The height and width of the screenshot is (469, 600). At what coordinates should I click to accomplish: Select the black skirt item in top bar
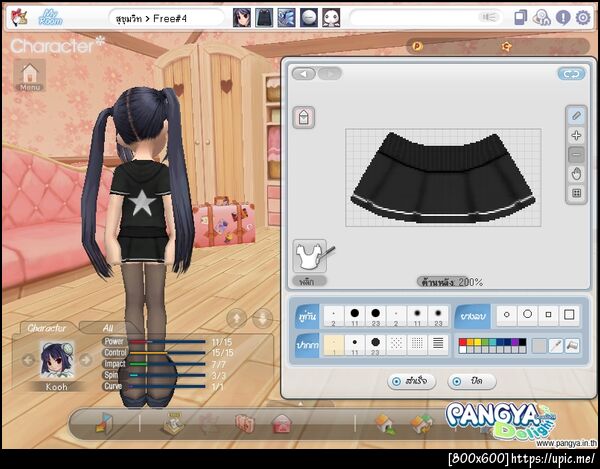click(x=264, y=18)
